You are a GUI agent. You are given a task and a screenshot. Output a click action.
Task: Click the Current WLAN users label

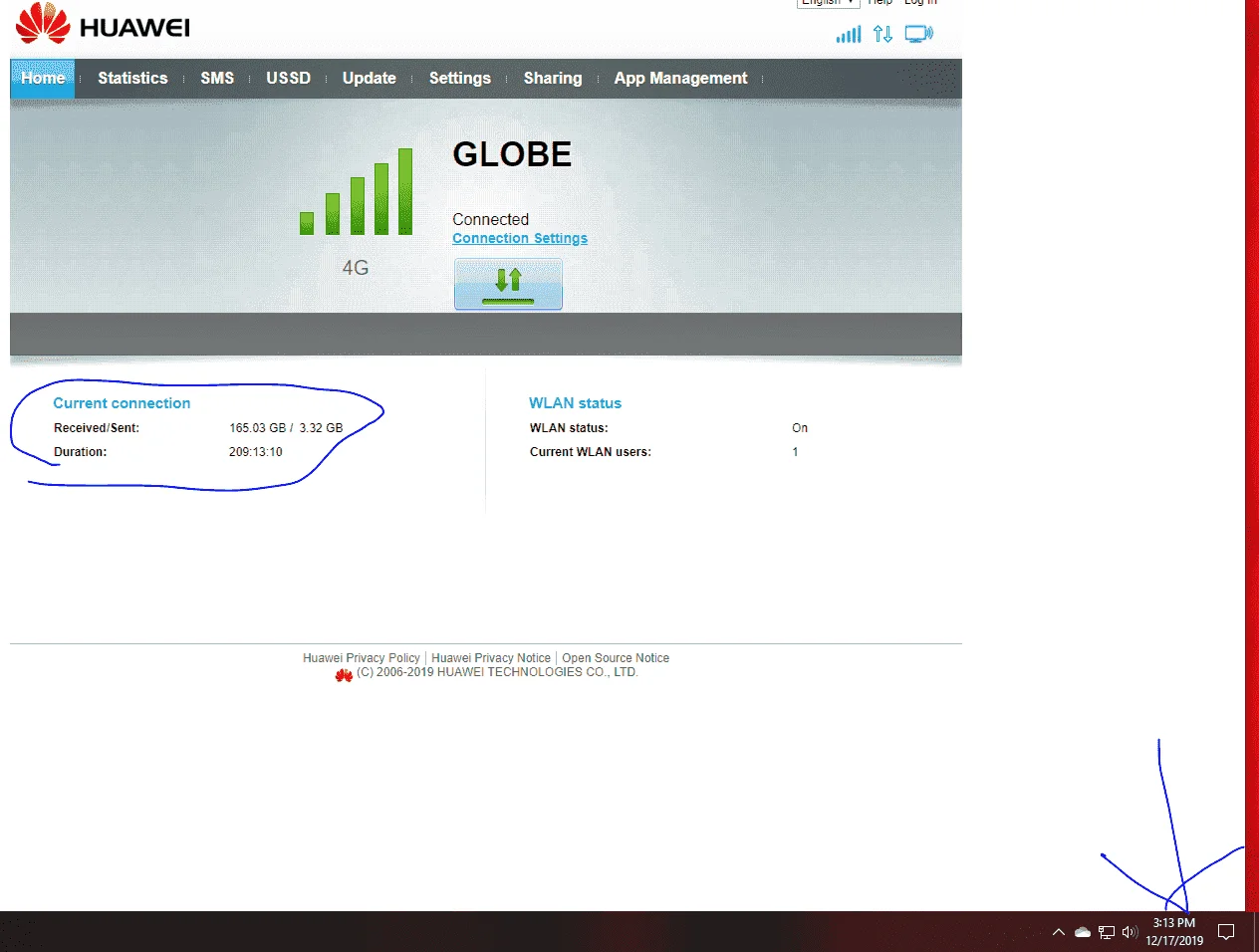click(591, 452)
